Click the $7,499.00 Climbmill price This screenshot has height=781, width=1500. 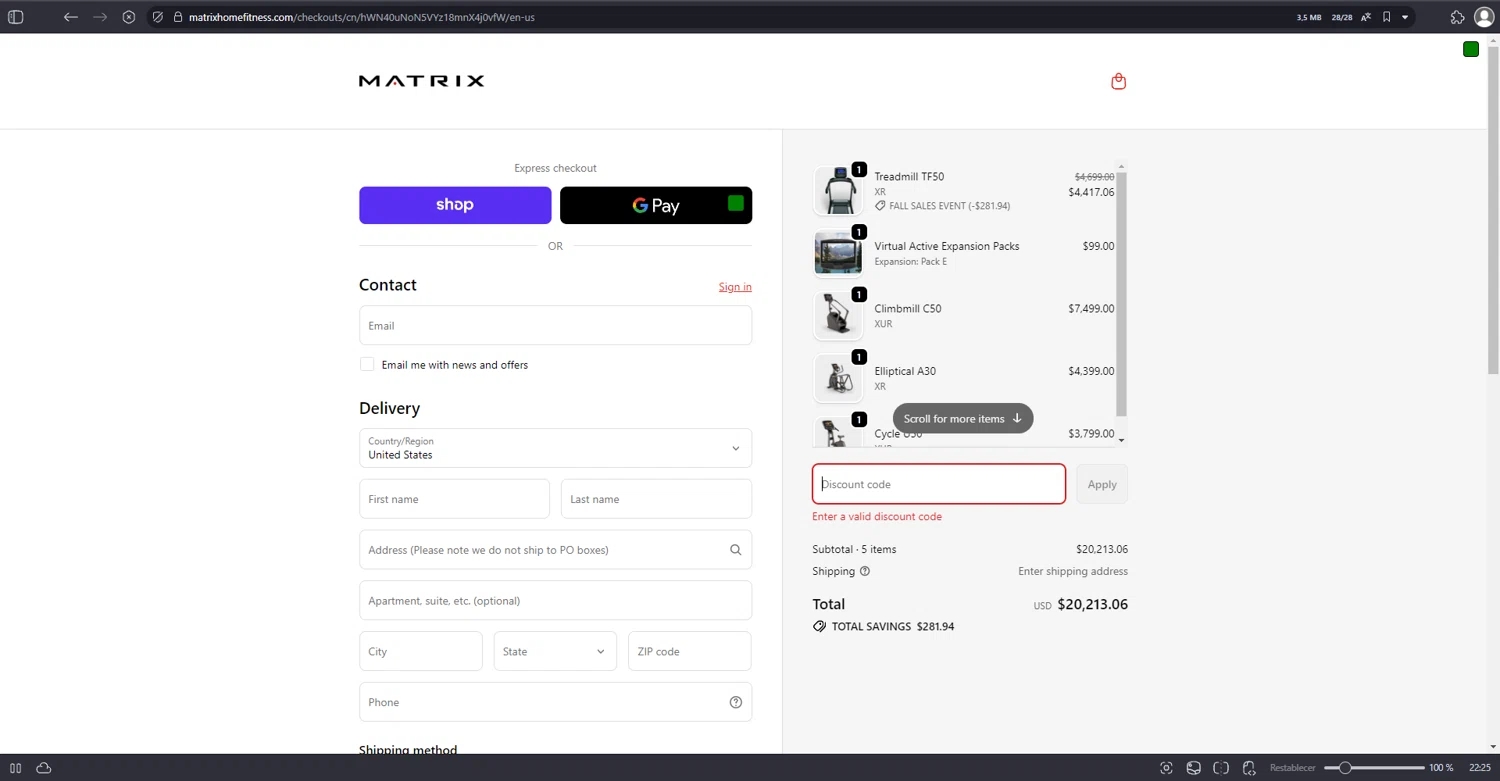tap(1091, 309)
